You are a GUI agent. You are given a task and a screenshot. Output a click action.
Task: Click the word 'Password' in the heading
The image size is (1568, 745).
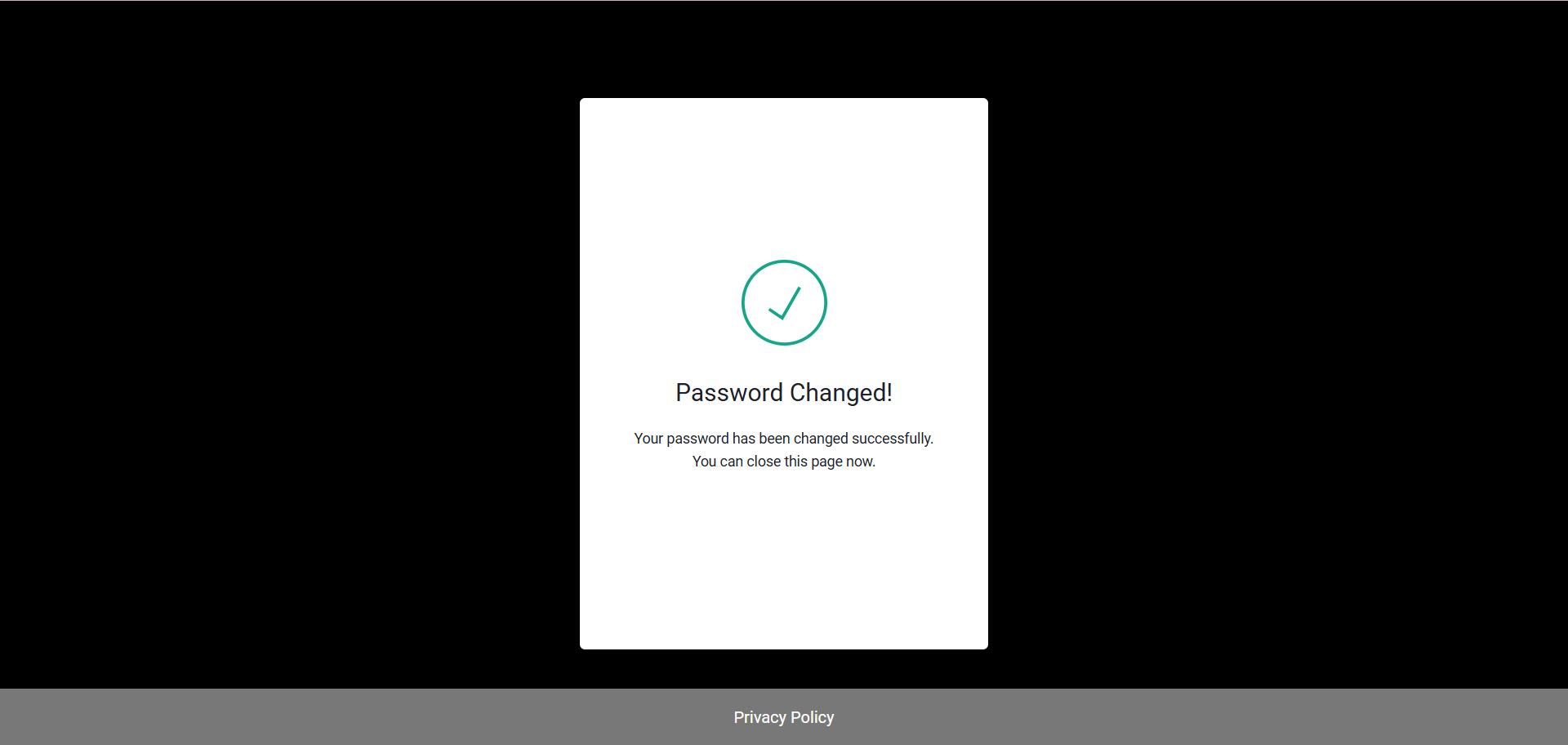tap(729, 393)
